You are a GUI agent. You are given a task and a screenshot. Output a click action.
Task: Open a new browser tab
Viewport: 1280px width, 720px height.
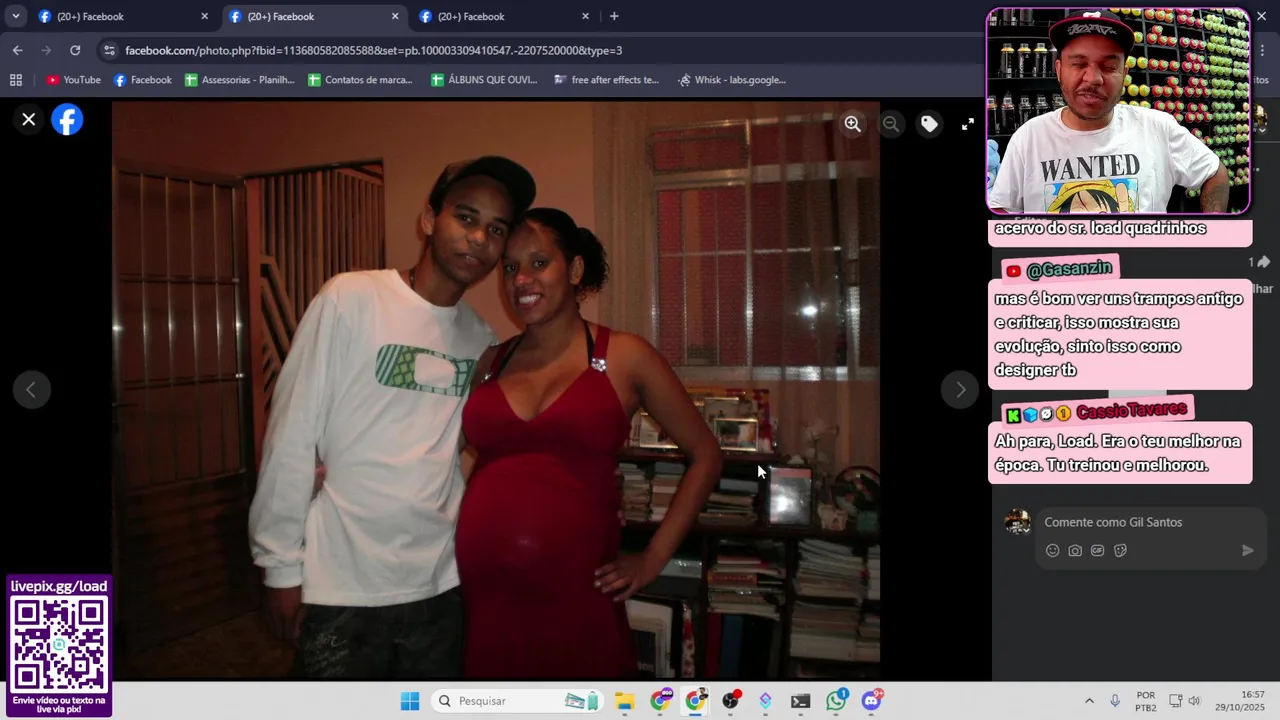[x=614, y=16]
